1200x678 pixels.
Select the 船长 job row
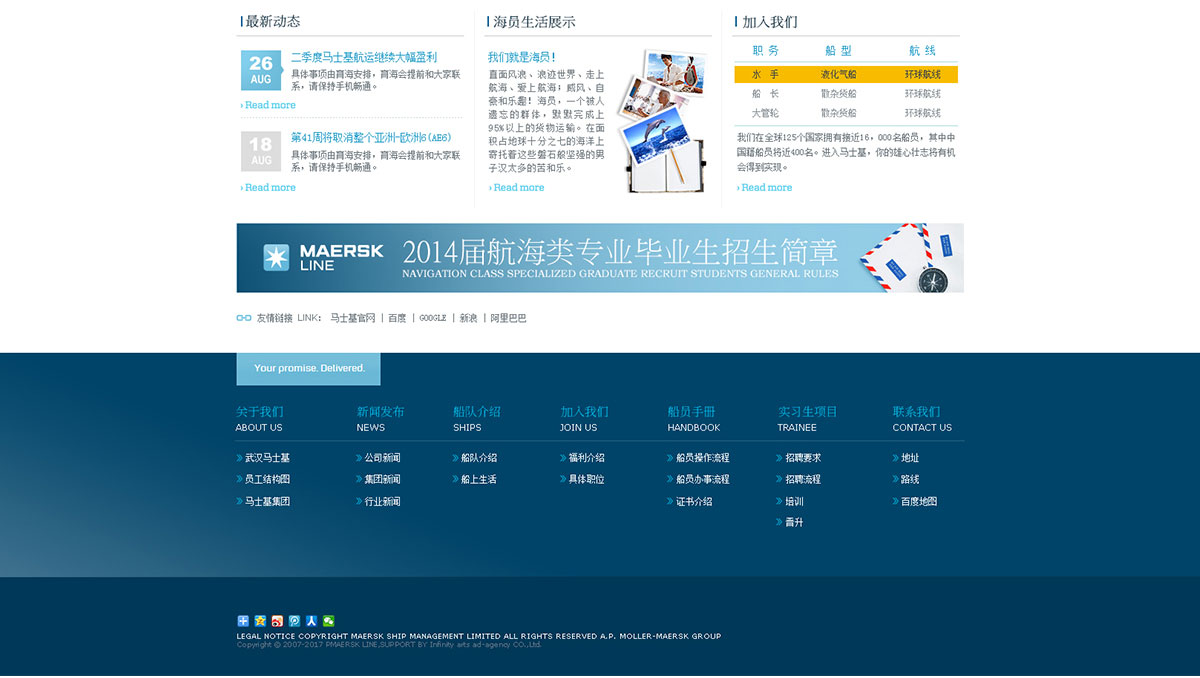(x=846, y=94)
